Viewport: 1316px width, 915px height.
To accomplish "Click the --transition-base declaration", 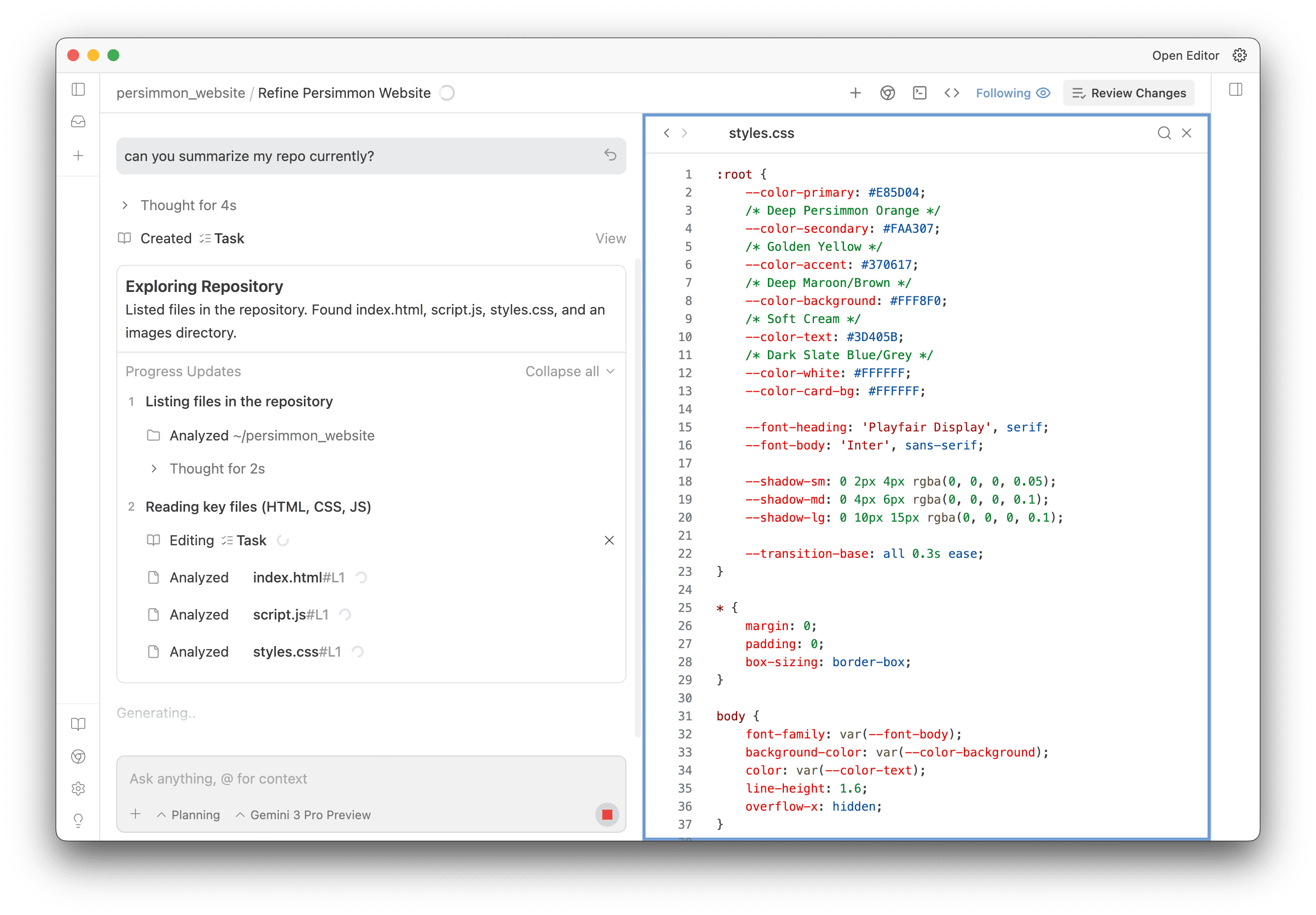I will (864, 553).
